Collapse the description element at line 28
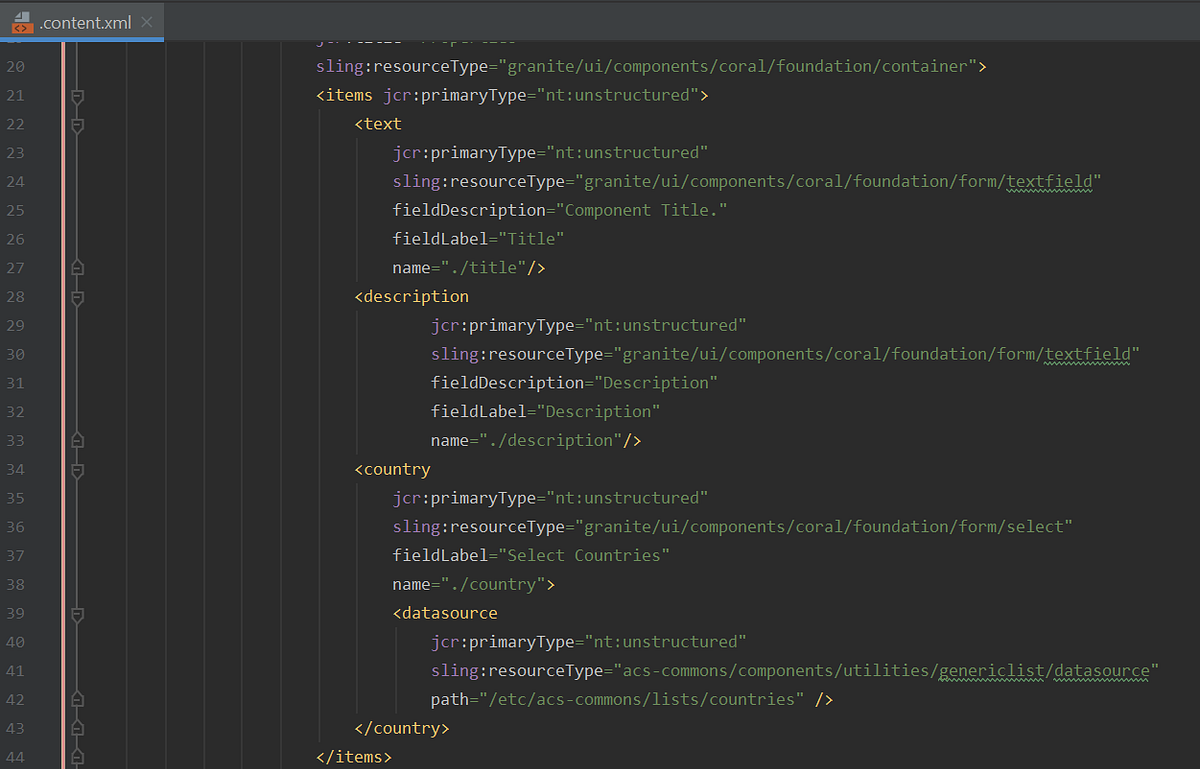1200x769 pixels. point(77,297)
